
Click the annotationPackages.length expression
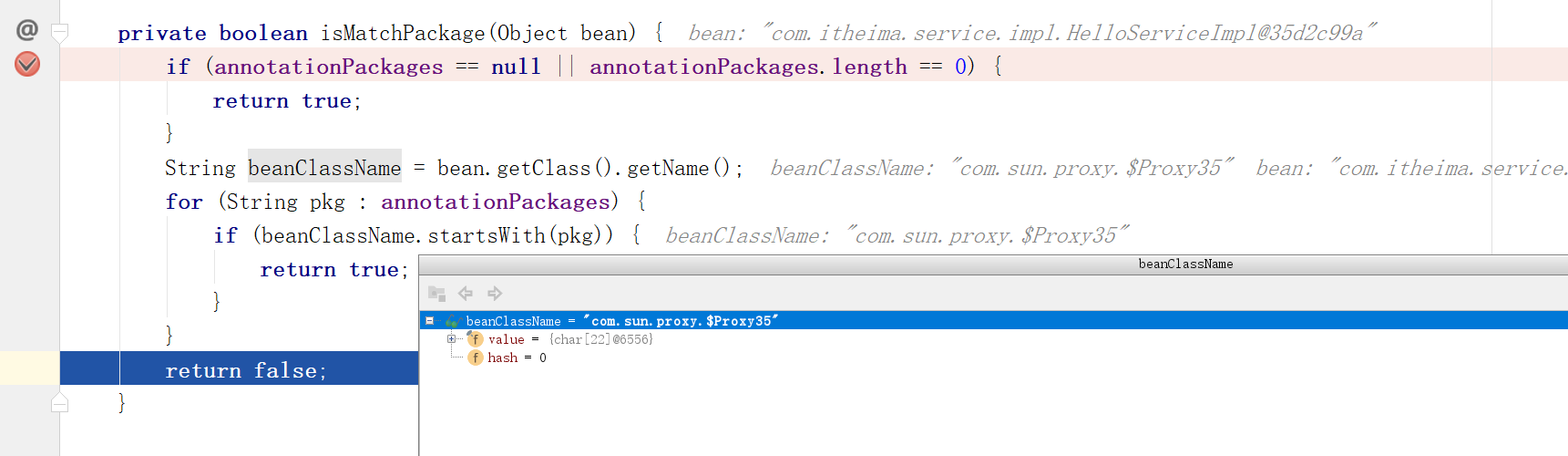point(748,67)
